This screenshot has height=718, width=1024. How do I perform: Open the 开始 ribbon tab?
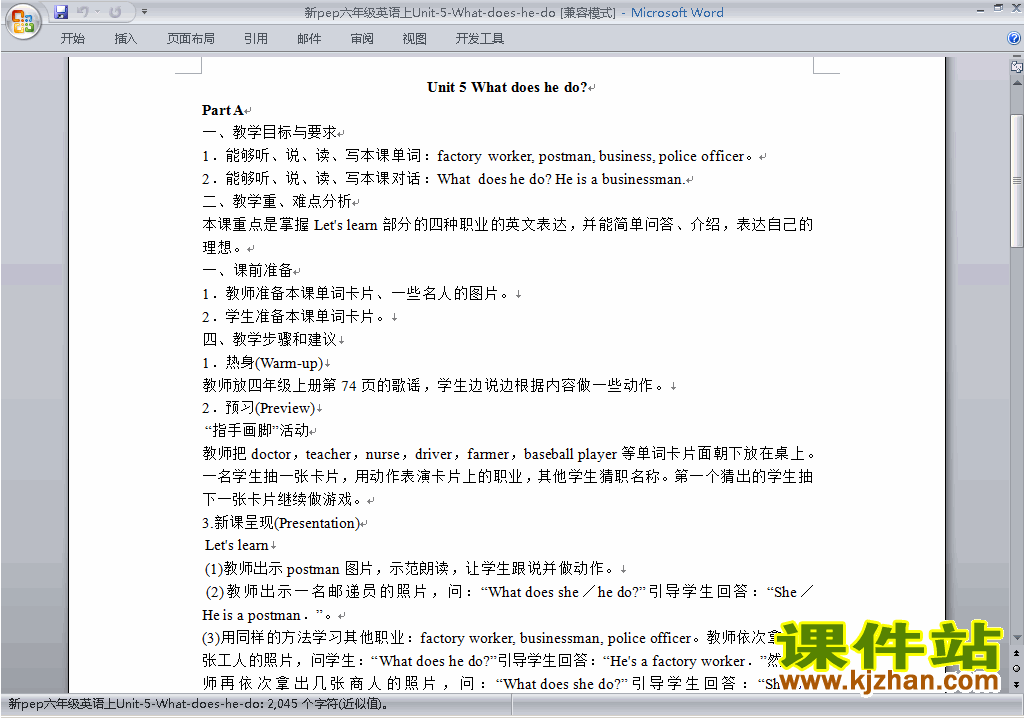pos(72,39)
